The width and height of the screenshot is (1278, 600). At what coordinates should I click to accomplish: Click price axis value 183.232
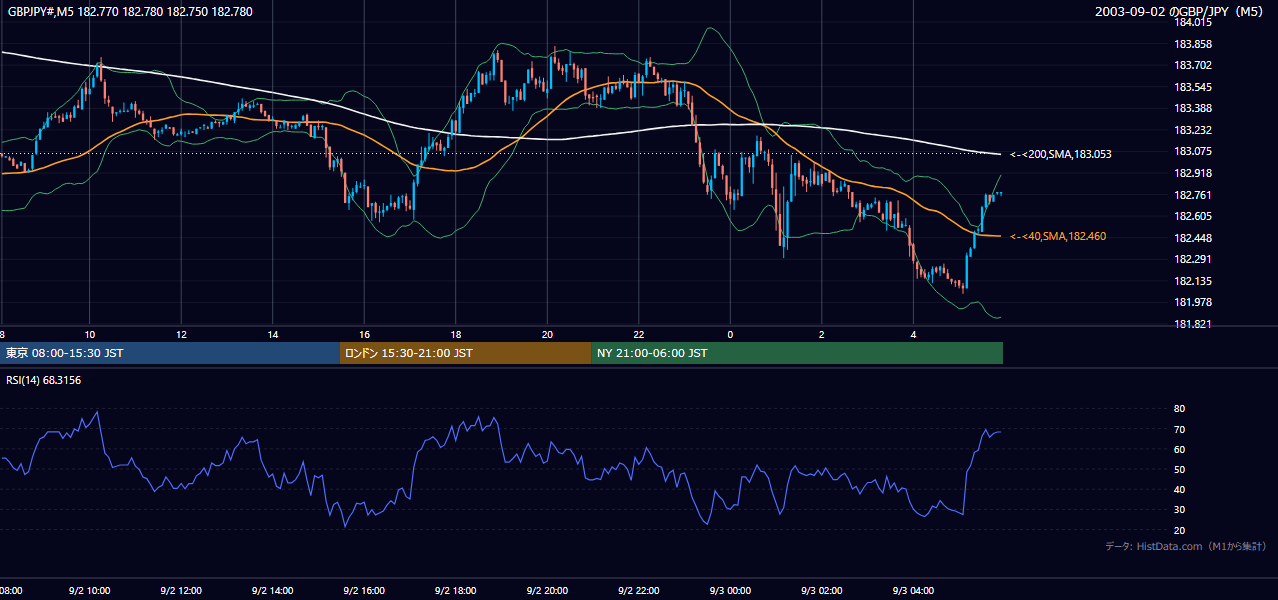pos(1193,130)
